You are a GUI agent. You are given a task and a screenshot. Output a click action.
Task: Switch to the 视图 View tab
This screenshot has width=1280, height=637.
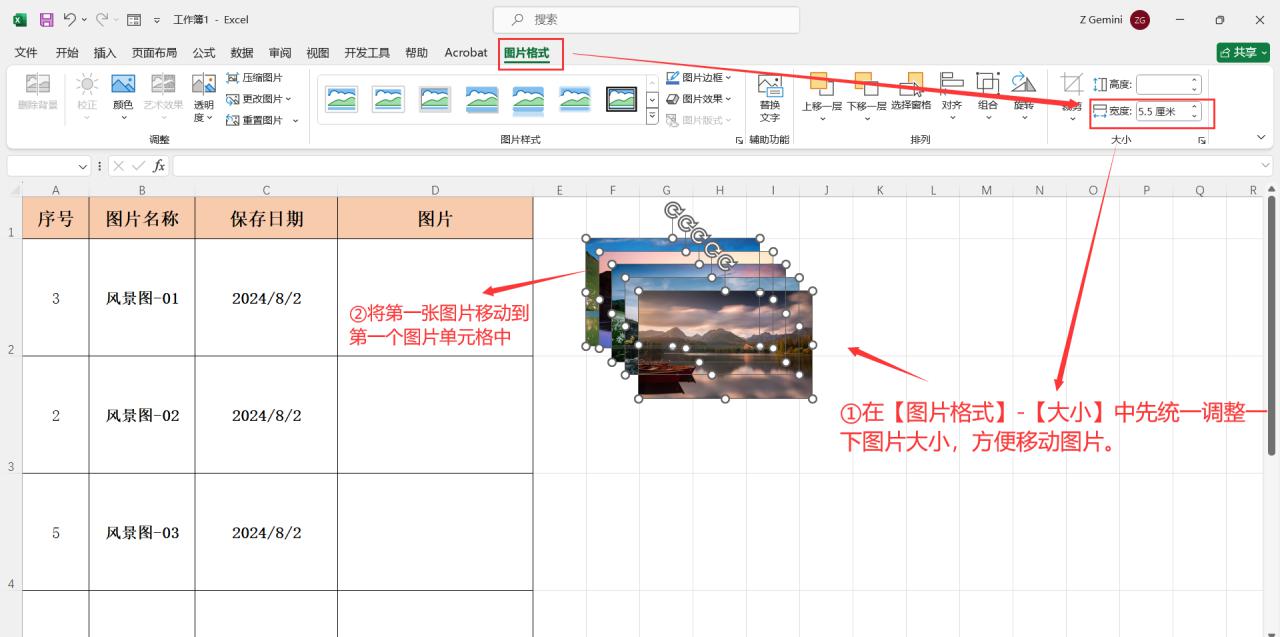pyautogui.click(x=318, y=53)
